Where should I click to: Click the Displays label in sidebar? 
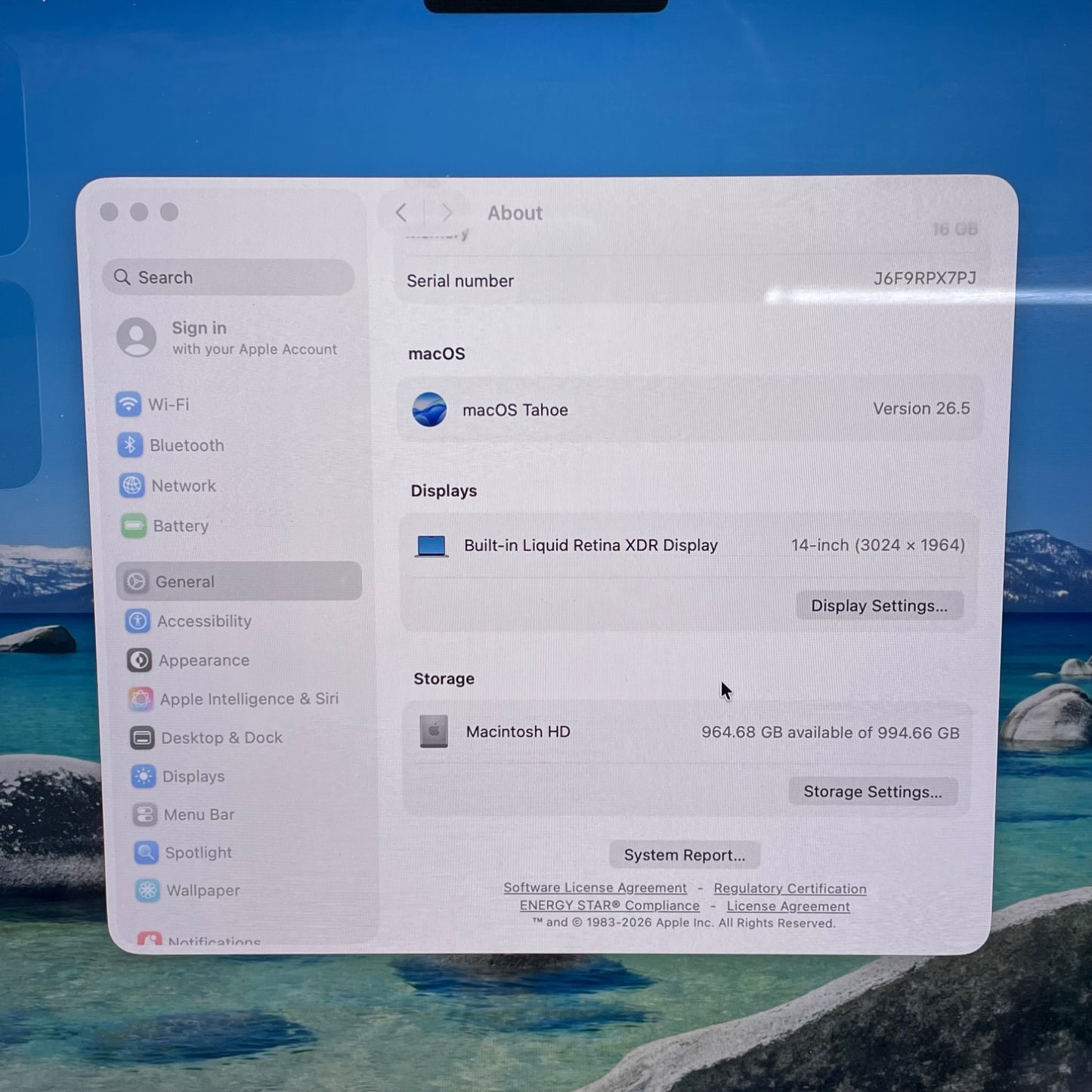coord(193,776)
